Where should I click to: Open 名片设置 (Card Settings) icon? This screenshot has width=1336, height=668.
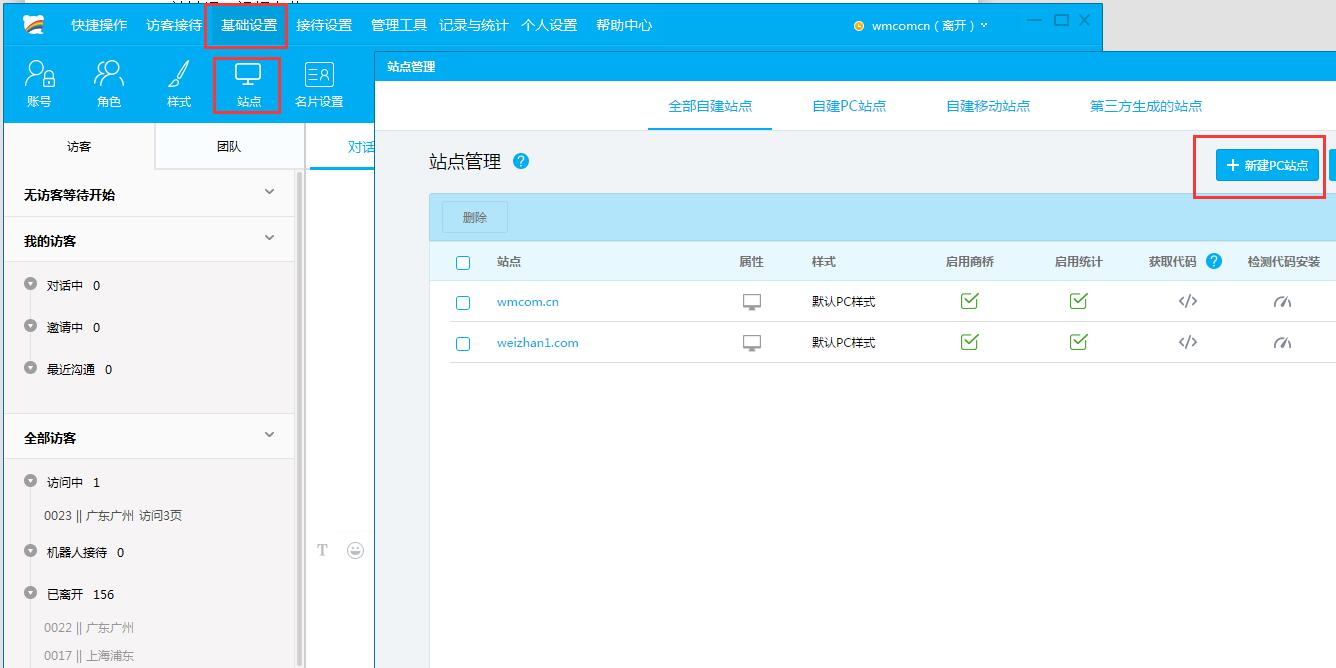coord(318,82)
